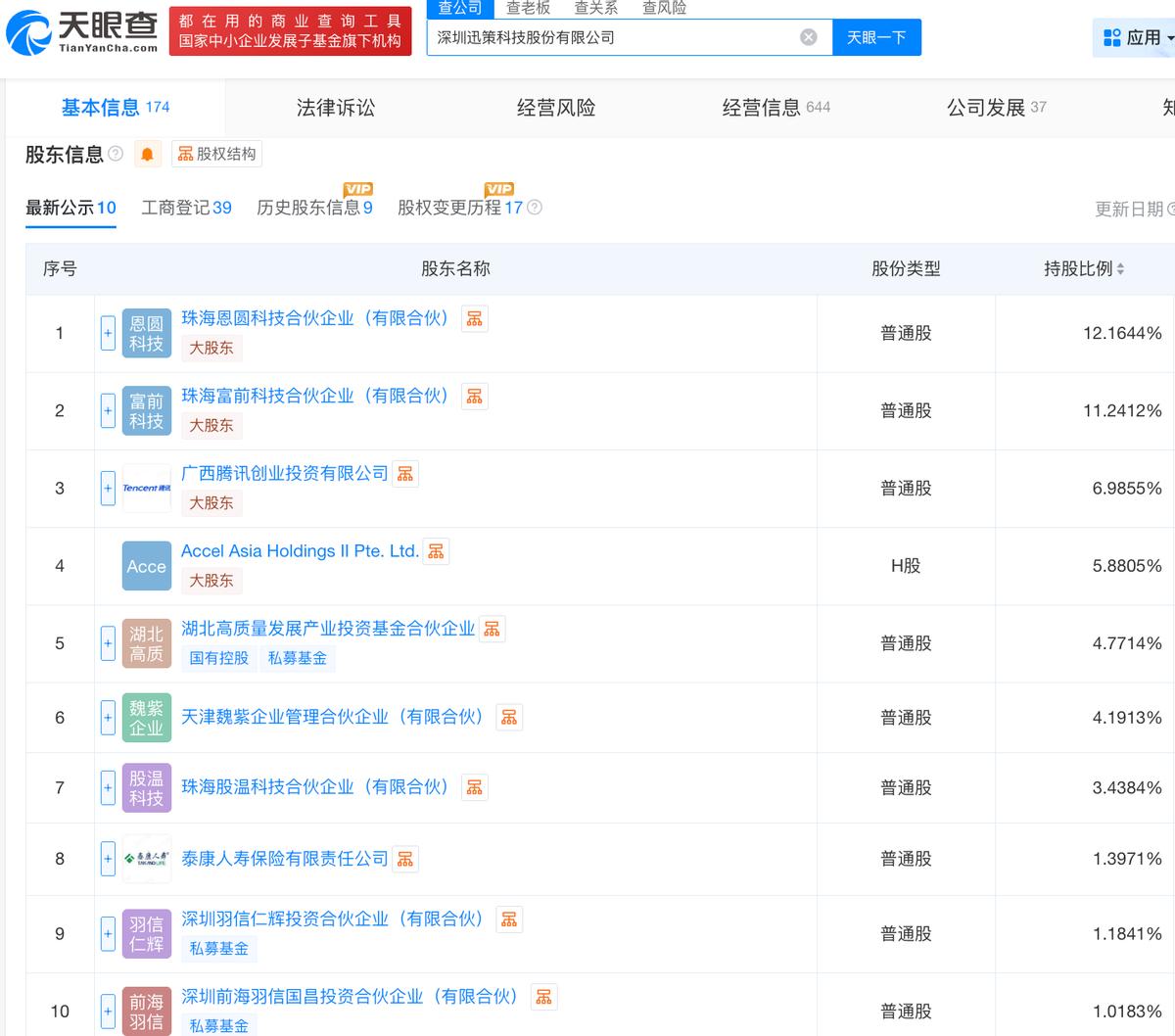Click the TianYanCha logo
The width and height of the screenshot is (1175, 1036).
click(82, 32)
